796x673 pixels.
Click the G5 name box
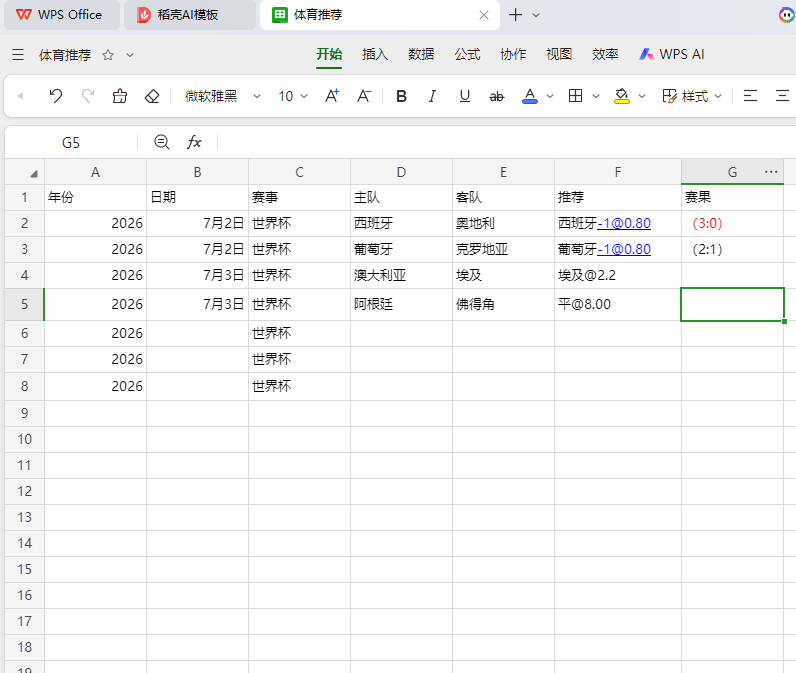point(71,143)
